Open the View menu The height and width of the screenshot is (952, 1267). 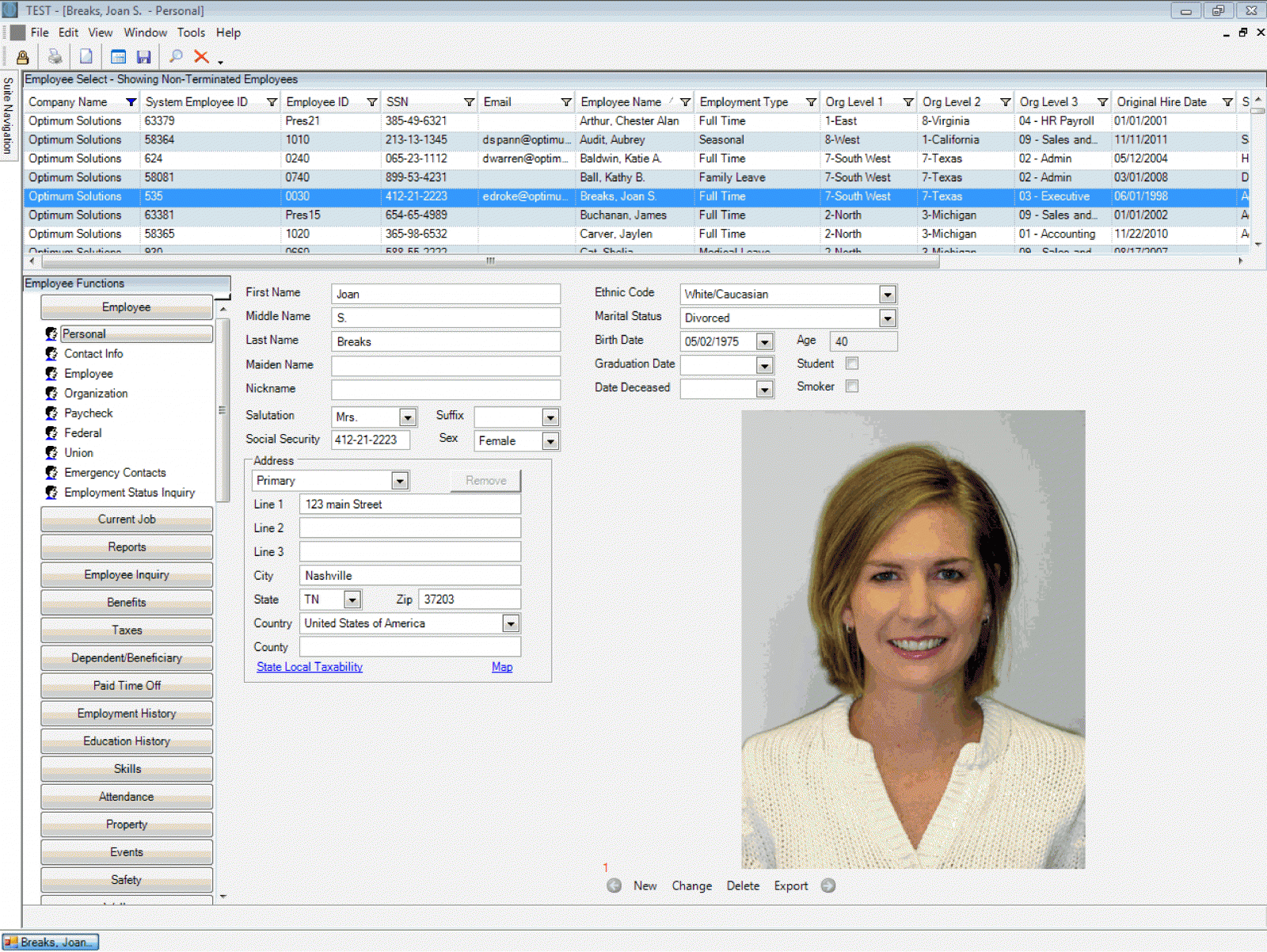(x=100, y=32)
